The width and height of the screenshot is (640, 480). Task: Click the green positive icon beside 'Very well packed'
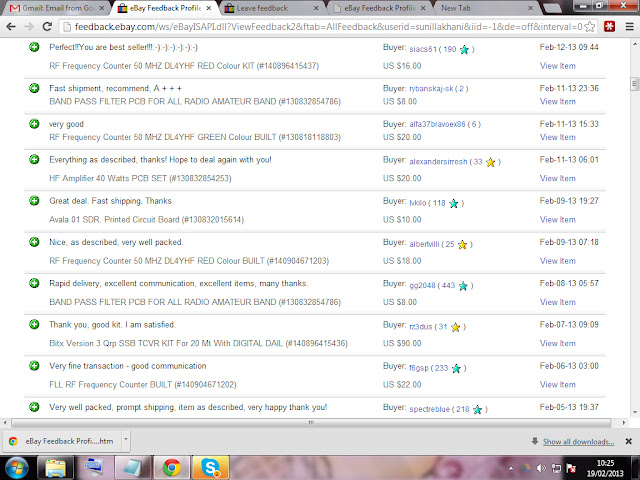tap(34, 407)
